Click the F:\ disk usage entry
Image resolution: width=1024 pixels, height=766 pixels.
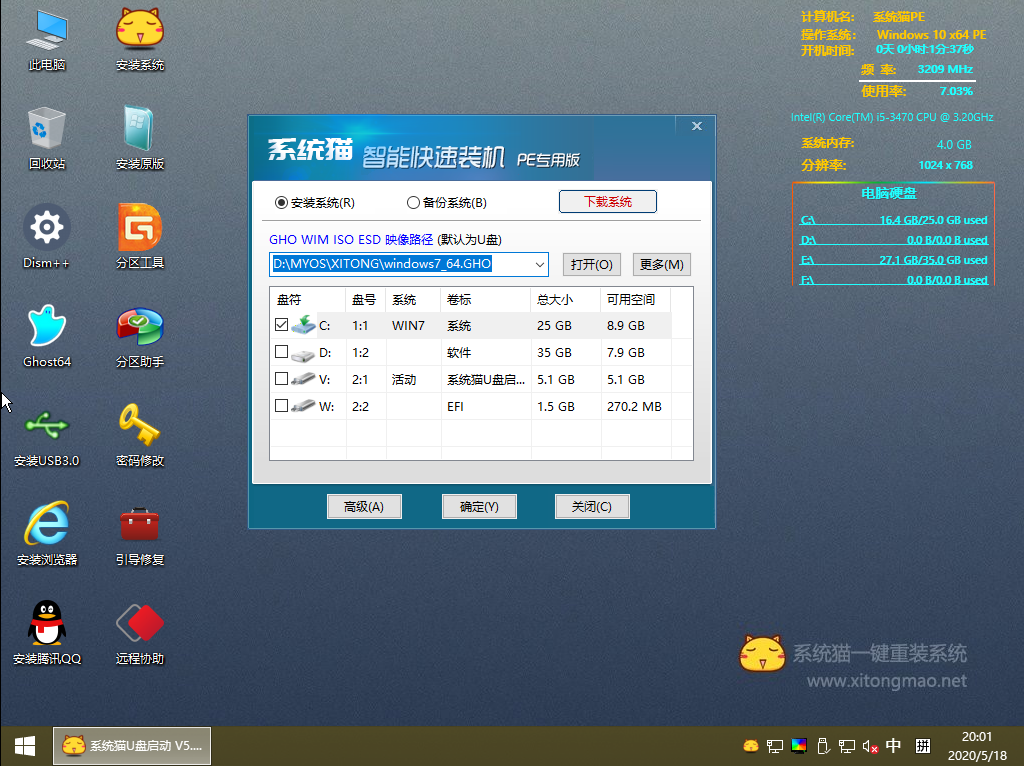point(893,280)
